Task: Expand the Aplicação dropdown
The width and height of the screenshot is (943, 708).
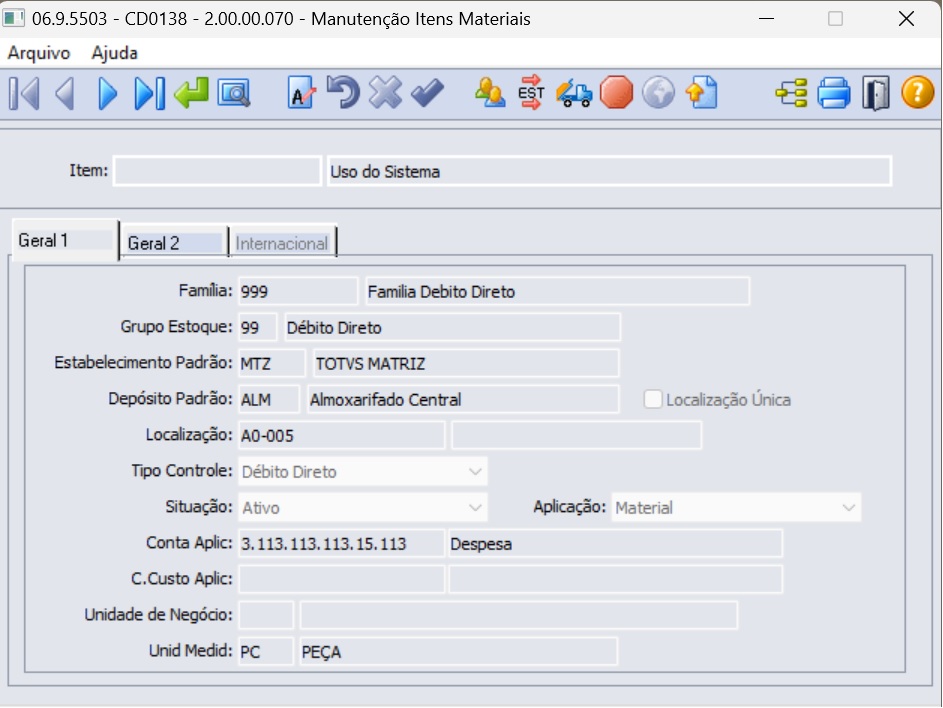Action: click(849, 508)
